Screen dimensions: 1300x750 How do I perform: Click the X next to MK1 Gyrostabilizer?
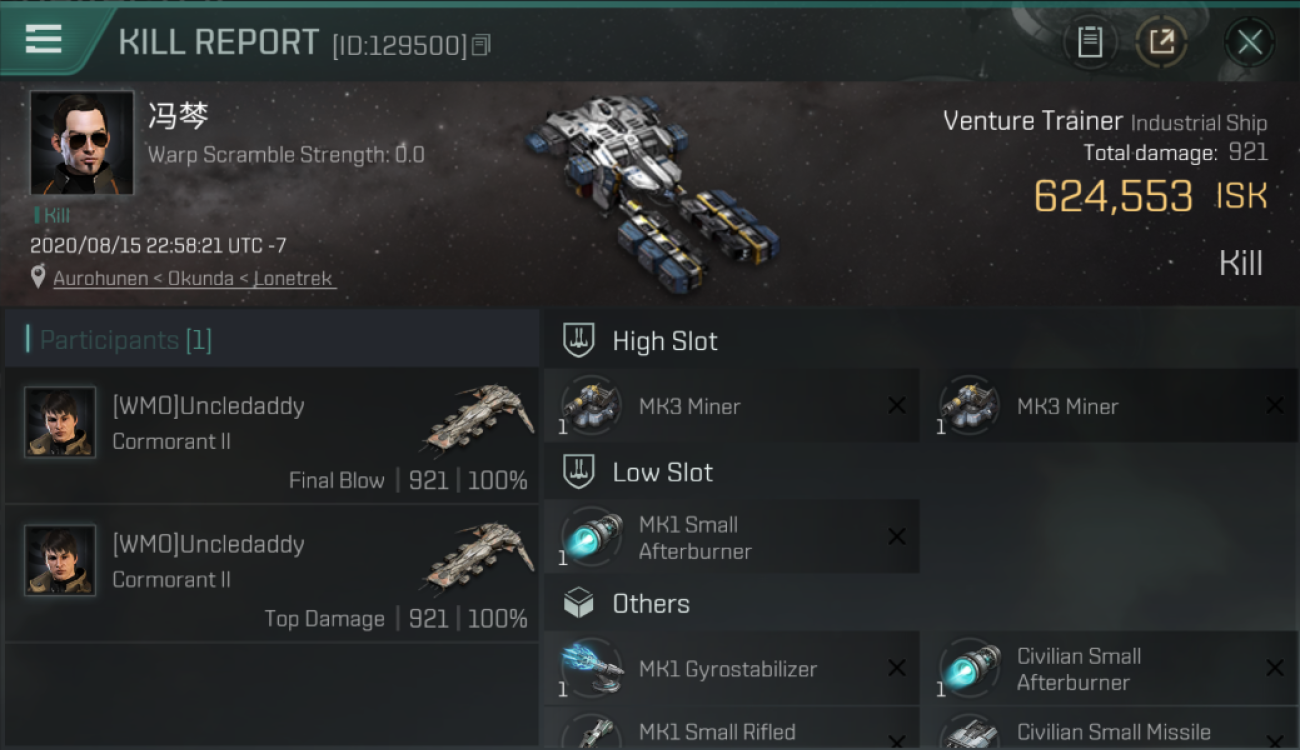[x=897, y=668]
